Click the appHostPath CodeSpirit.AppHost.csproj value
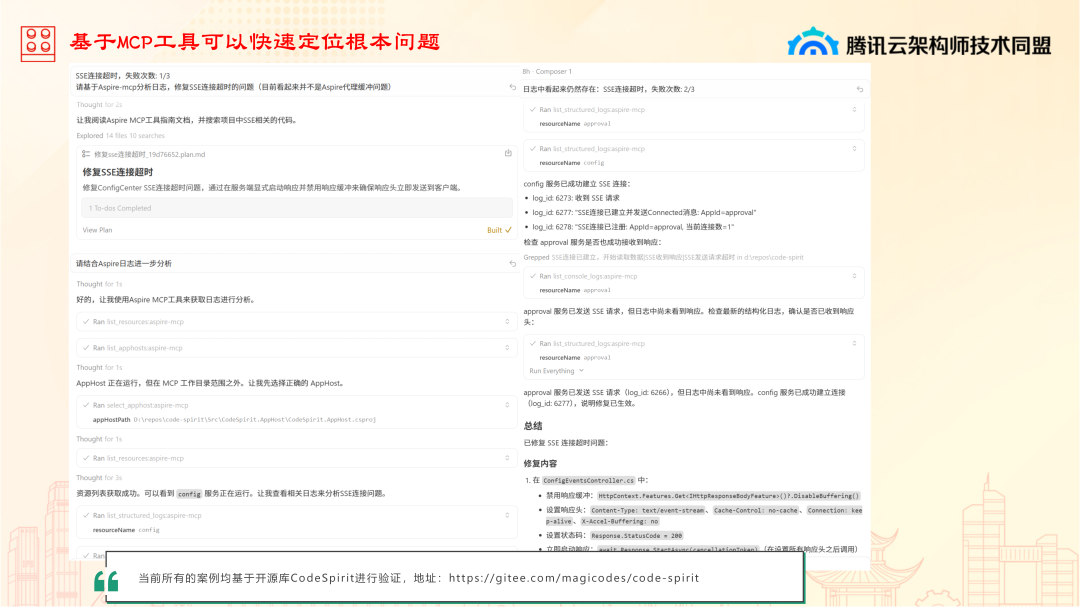1080x607 pixels. [255, 420]
